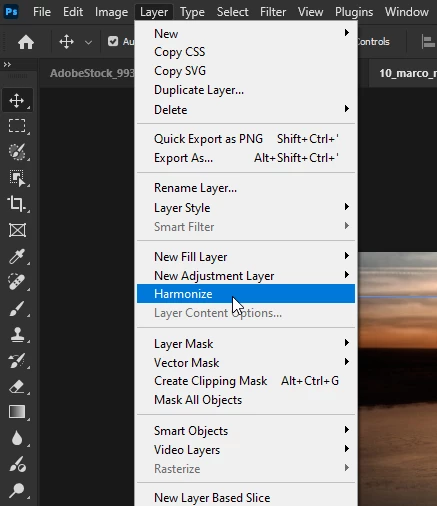Choose Copy SVG from Layer menu
The height and width of the screenshot is (506, 437).
click(246, 71)
